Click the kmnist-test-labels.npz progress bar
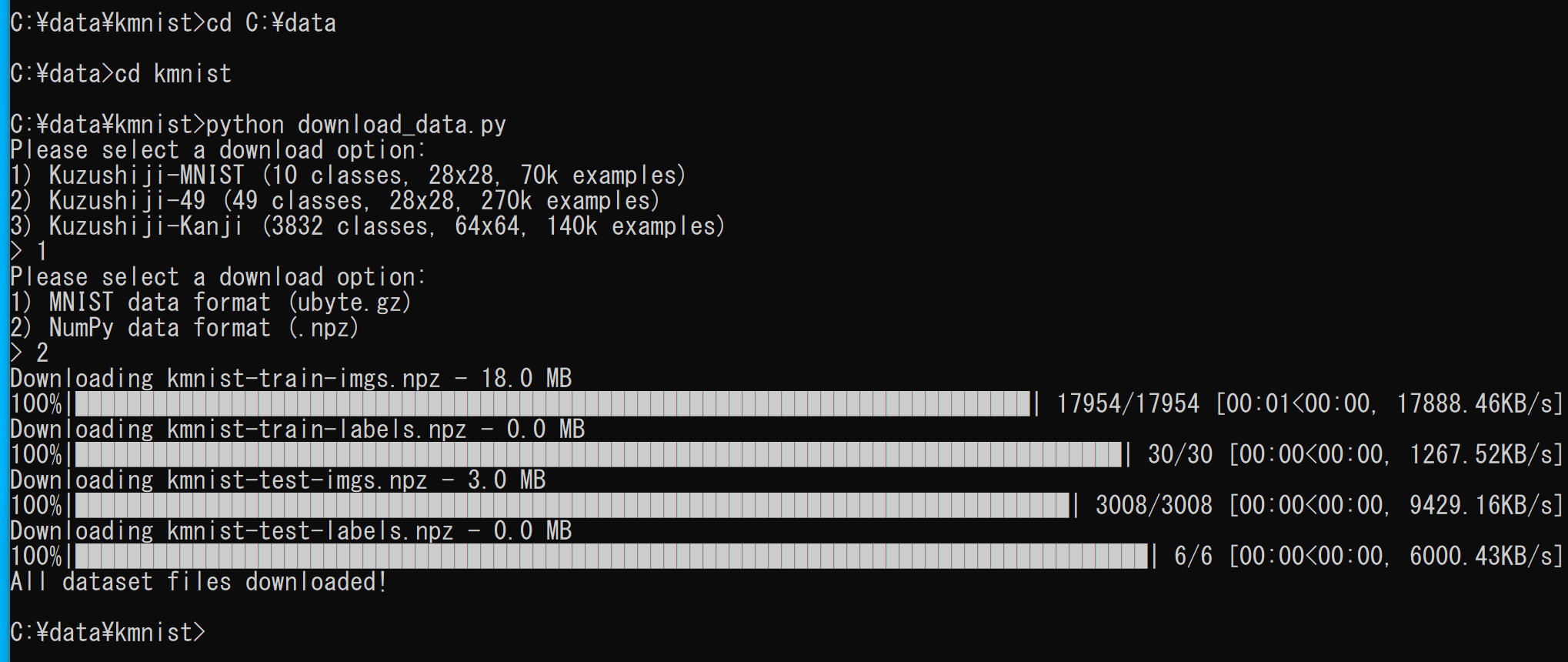1568x662 pixels. tap(612, 557)
